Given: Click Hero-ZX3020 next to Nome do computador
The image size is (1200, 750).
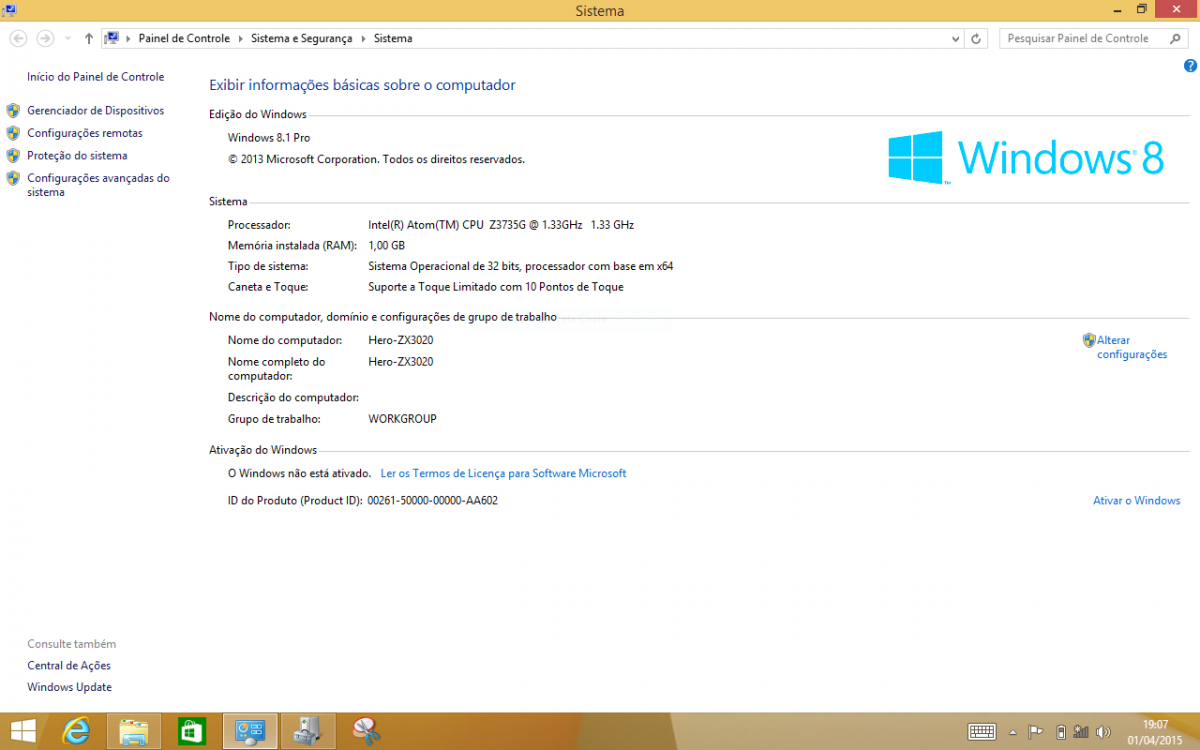Looking at the screenshot, I should (x=401, y=340).
